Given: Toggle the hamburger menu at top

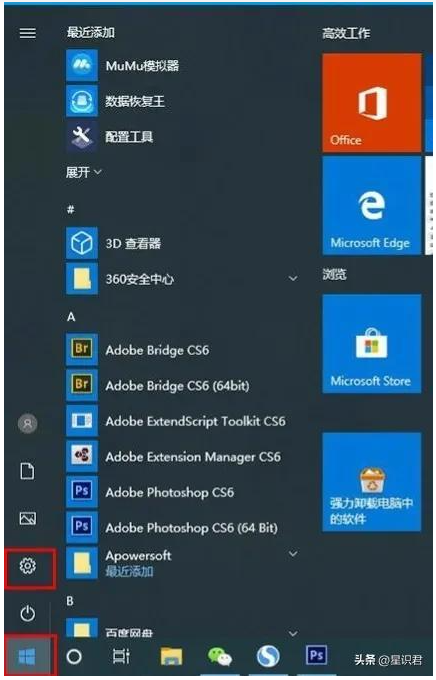Looking at the screenshot, I should pos(28,33).
